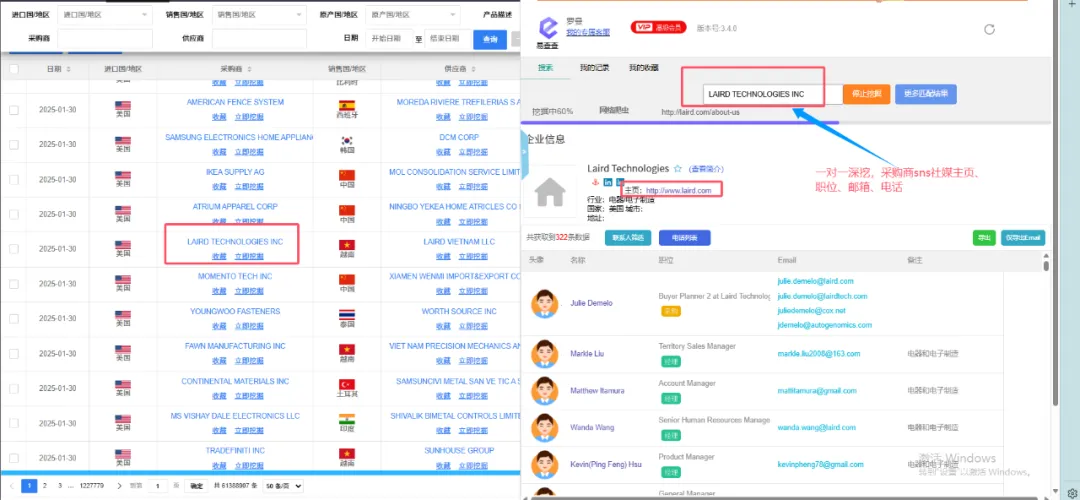Image resolution: width=1080 pixels, height=500 pixels.
Task: Click the 仅导出Email button
Action: (x=1023, y=238)
